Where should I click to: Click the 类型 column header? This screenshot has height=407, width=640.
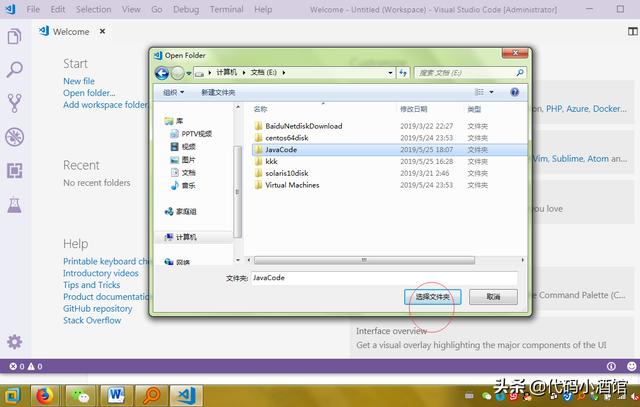(474, 109)
